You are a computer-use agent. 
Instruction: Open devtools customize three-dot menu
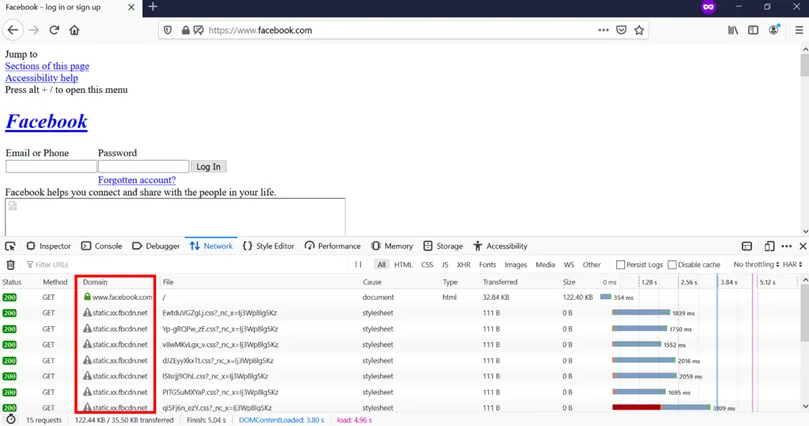pyautogui.click(x=786, y=246)
